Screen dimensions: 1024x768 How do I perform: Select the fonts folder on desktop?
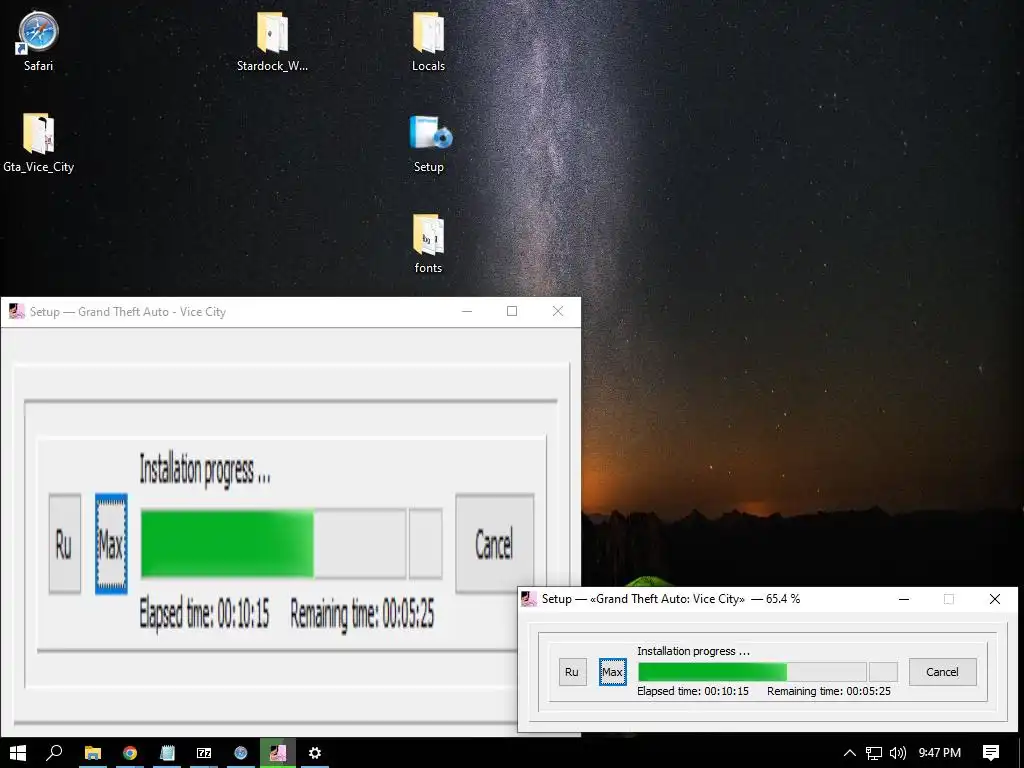pyautogui.click(x=428, y=244)
